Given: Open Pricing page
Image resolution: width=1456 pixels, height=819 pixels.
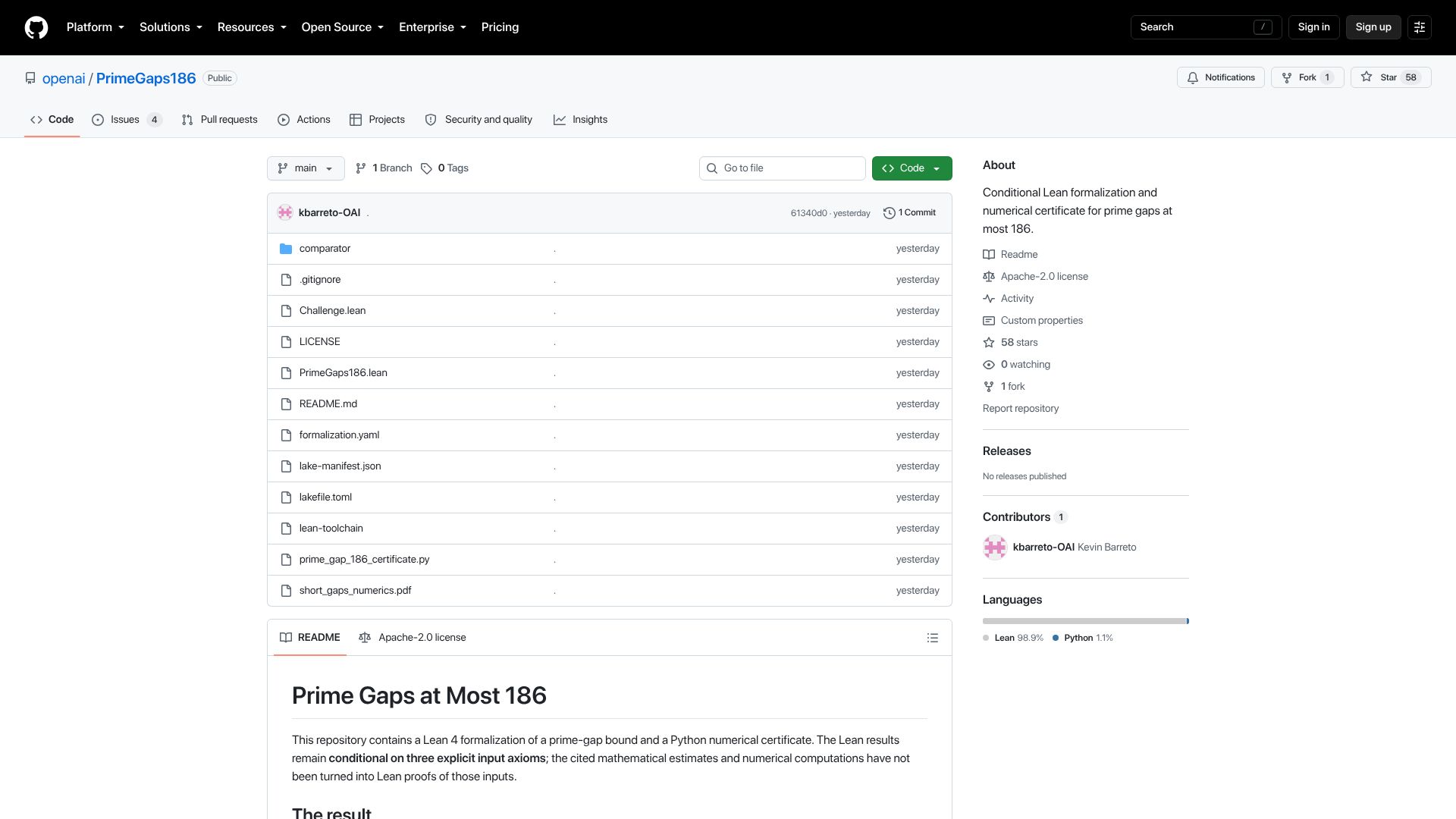Looking at the screenshot, I should point(500,27).
